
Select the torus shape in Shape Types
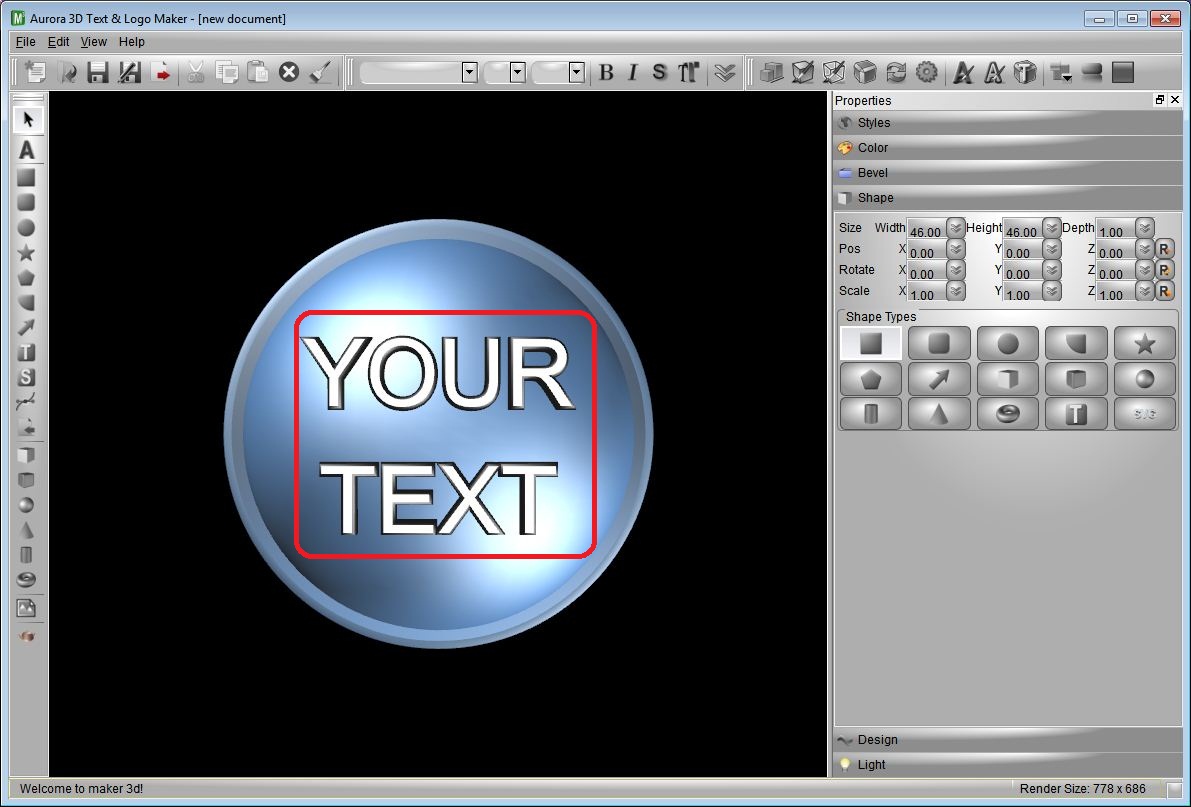click(x=1008, y=412)
